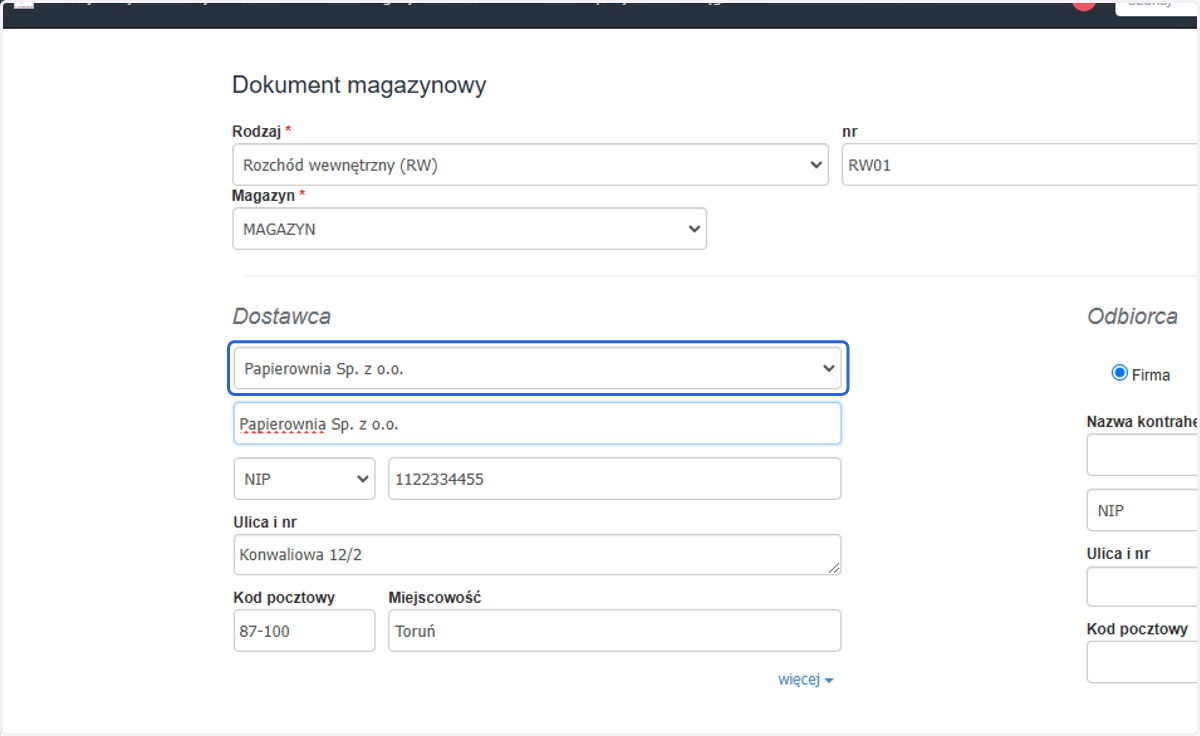Image resolution: width=1200 pixels, height=736 pixels.
Task: Click the nr field containing RW01
Action: [x=1020, y=165]
